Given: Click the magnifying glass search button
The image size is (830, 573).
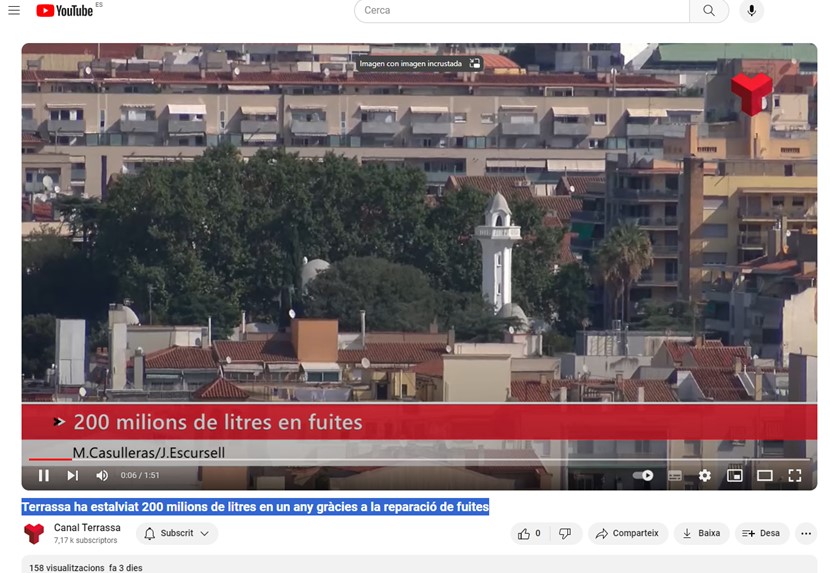Looking at the screenshot, I should 709,11.
